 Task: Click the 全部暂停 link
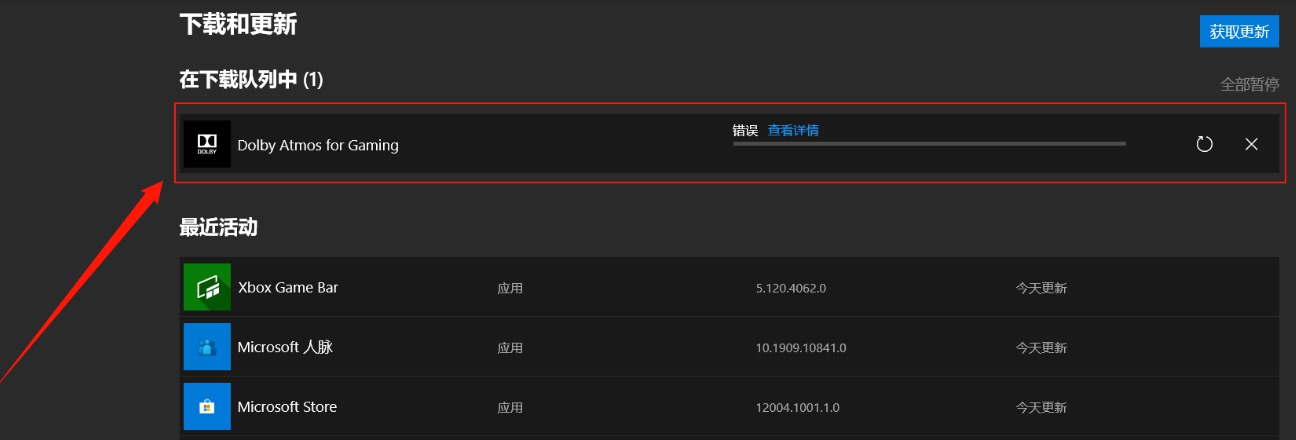[1249, 84]
